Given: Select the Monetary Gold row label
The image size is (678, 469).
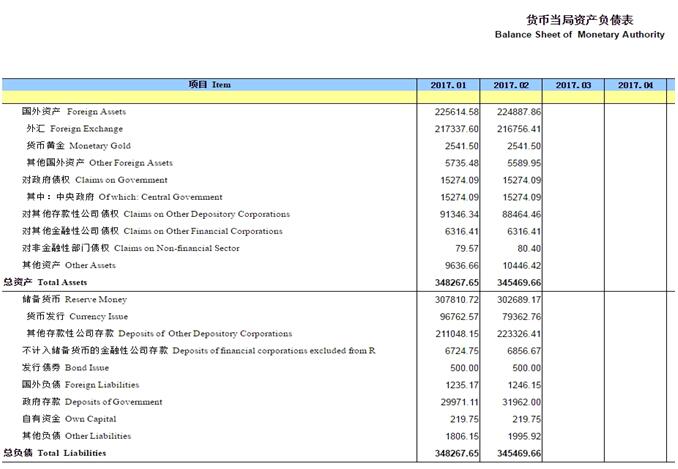Looking at the screenshot, I should point(78,146).
